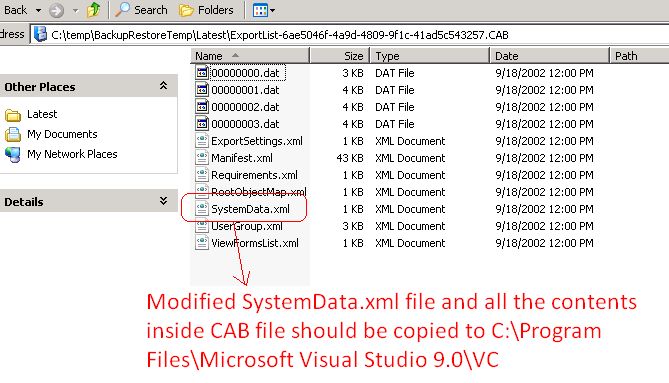This screenshot has width=669, height=383.
Task: Open the Forward history dropdown arrow
Action: (x=76, y=10)
